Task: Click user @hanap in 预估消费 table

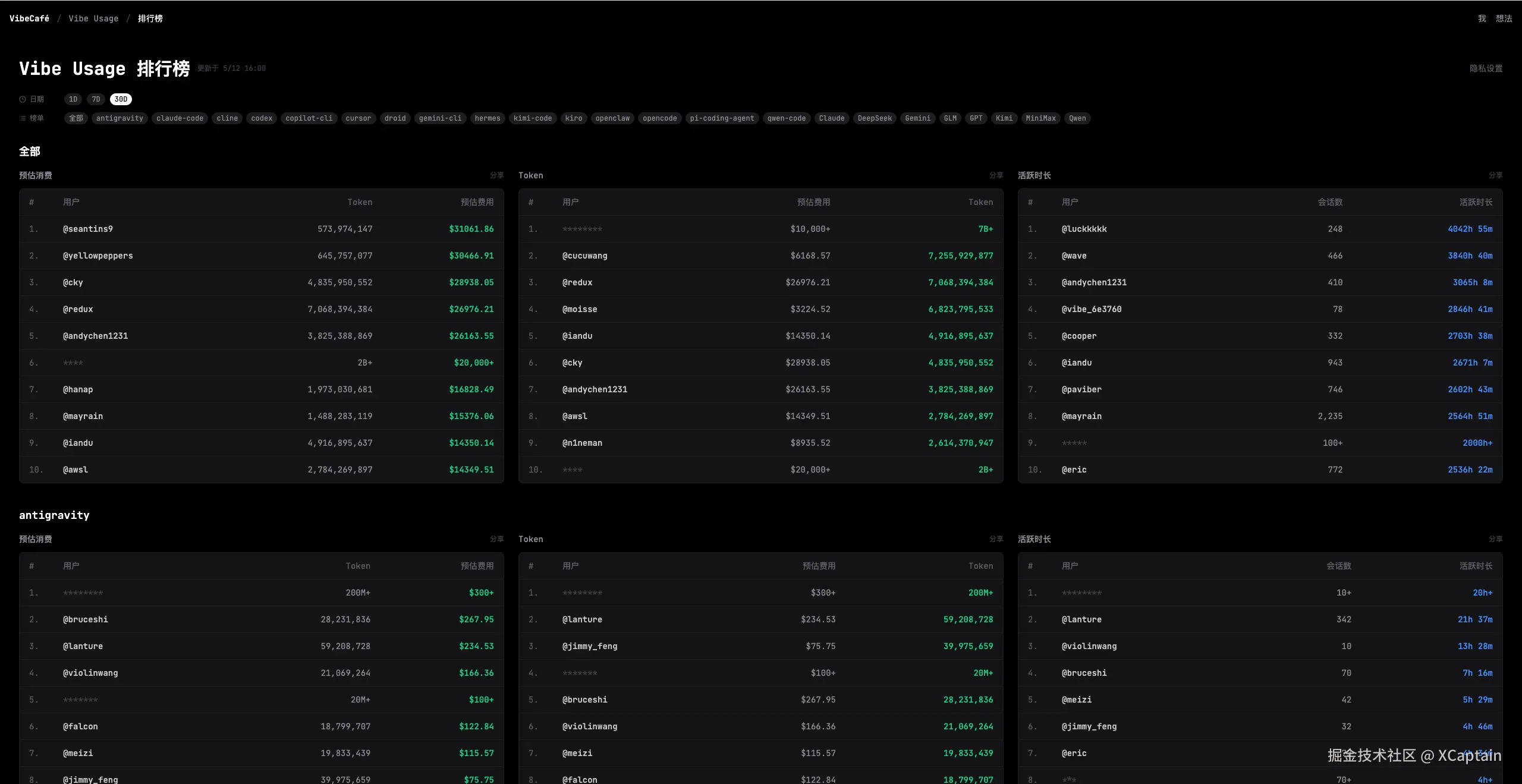Action: pos(78,389)
